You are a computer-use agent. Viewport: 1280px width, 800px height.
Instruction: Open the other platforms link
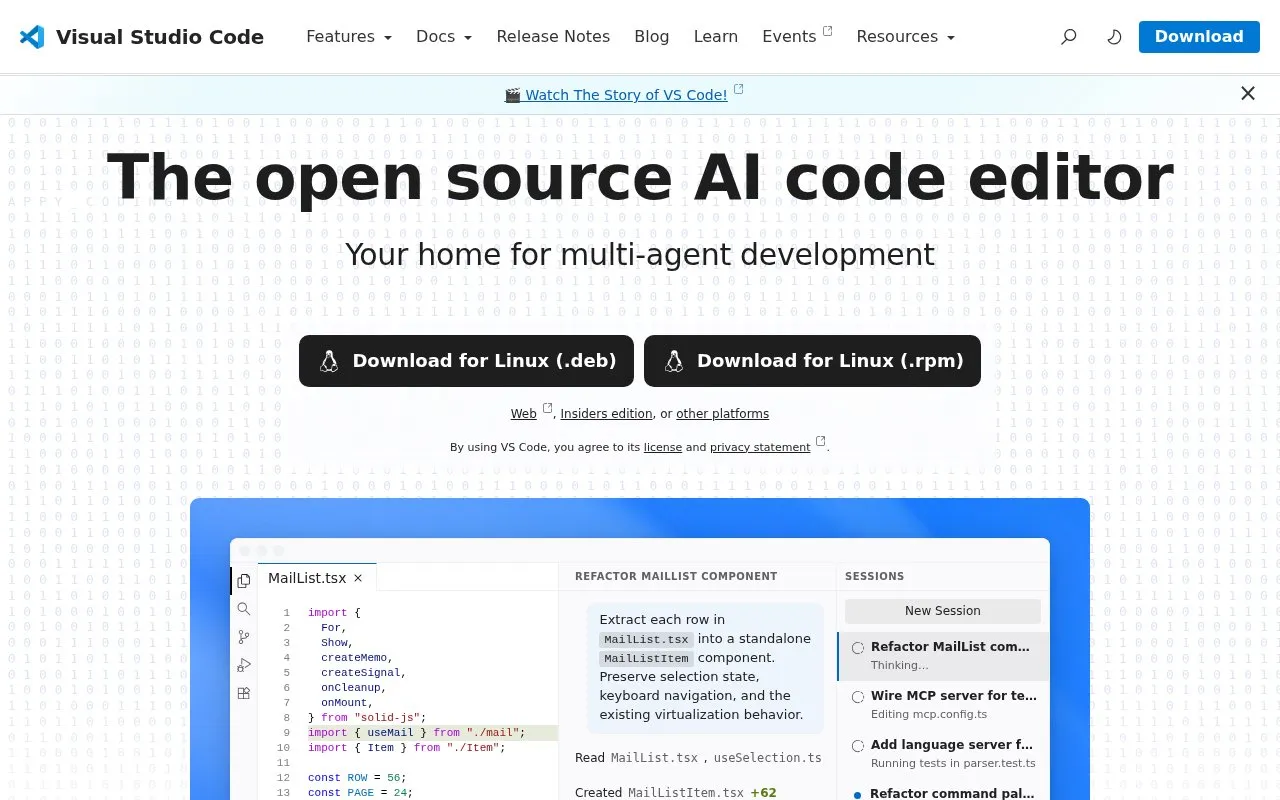pyautogui.click(x=723, y=414)
